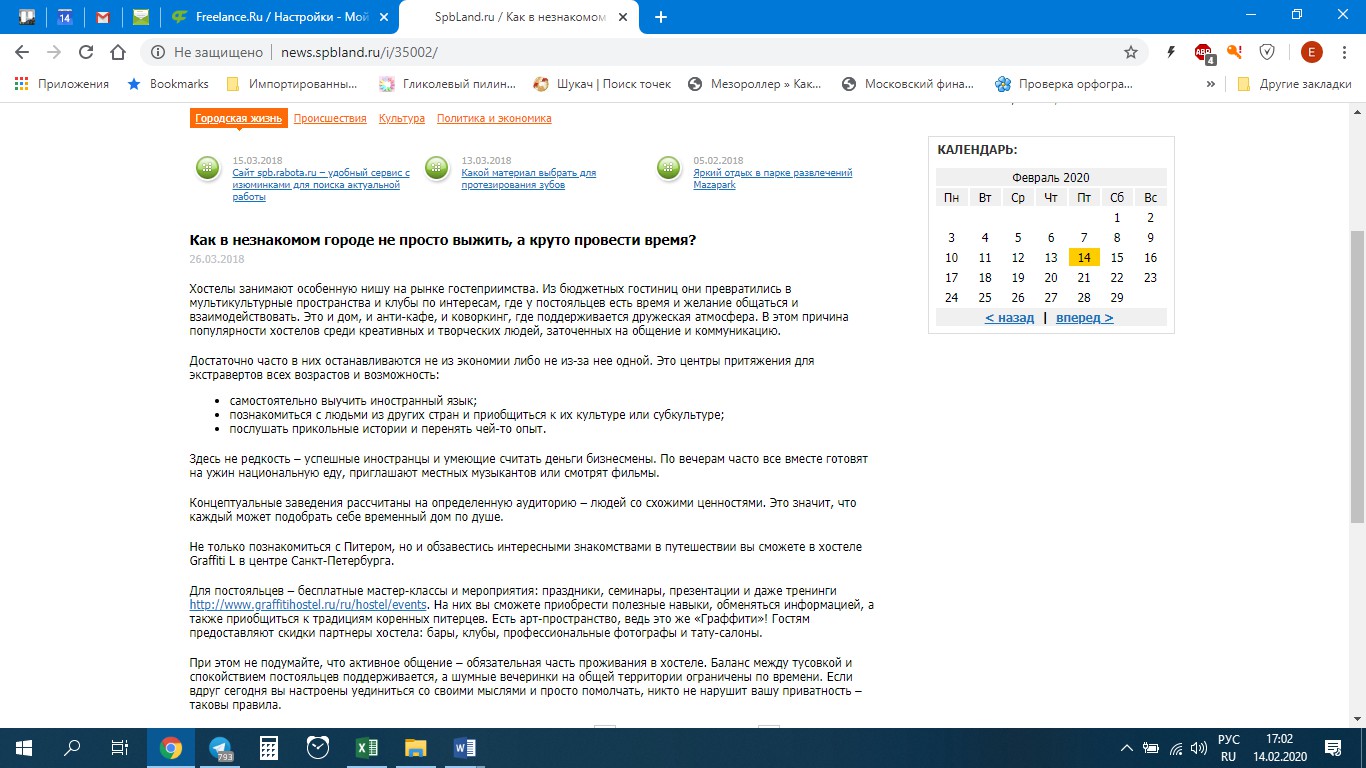The image size is (1366, 768).
Task: Open the Другие закладки folder
Action: point(1294,84)
